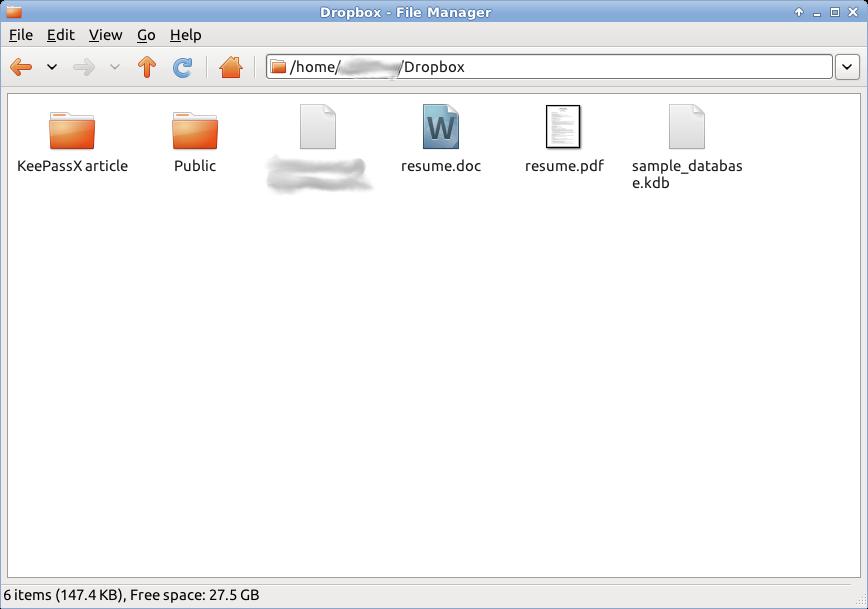Image resolution: width=868 pixels, height=609 pixels.
Task: Shade window with title bar up-arrow
Action: point(798,12)
